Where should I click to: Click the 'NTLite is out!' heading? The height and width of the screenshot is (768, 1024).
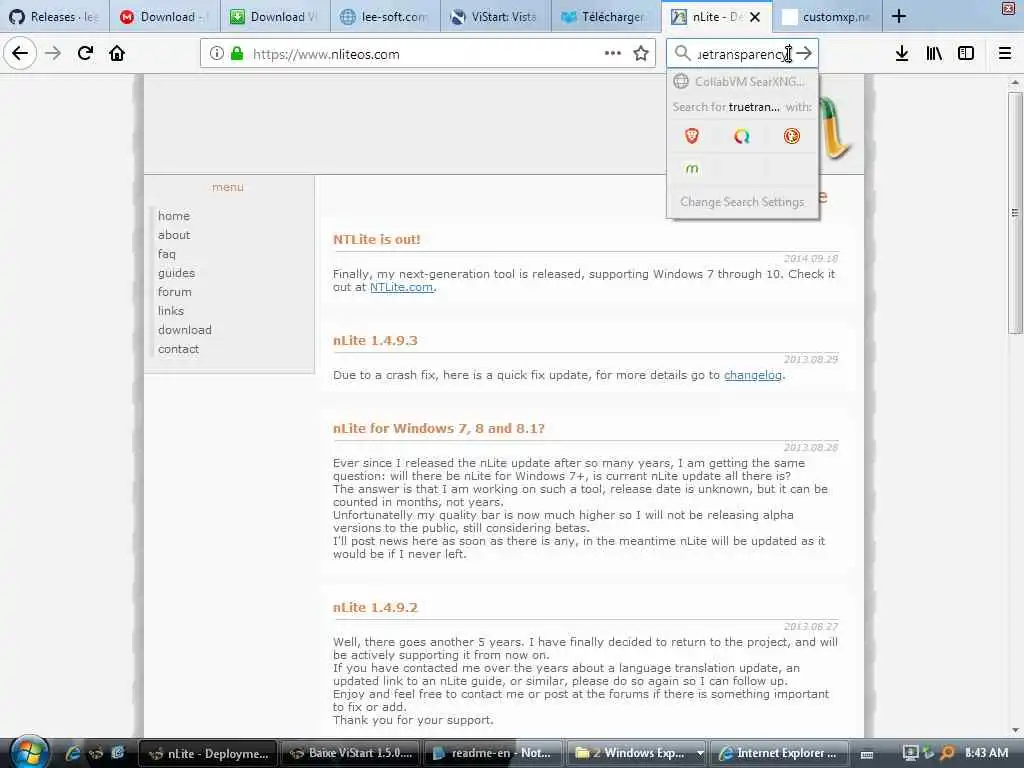click(376, 240)
